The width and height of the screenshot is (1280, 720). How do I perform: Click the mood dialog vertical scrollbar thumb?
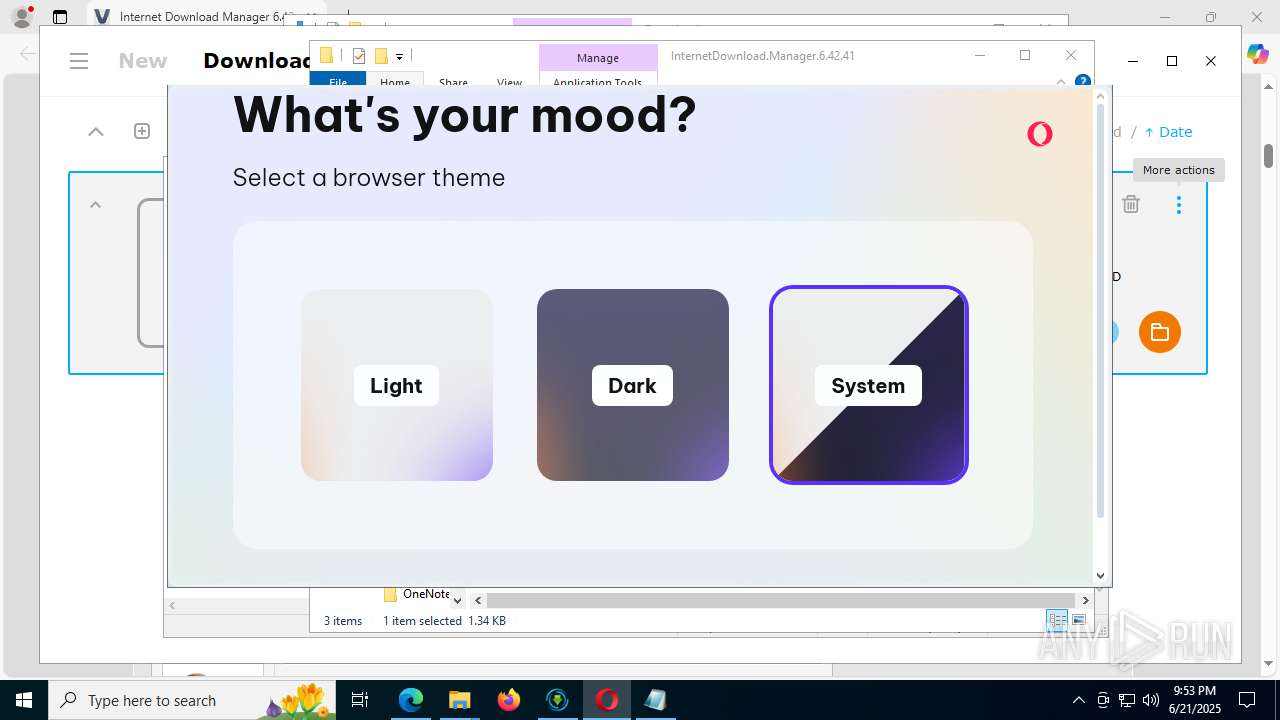(x=1101, y=310)
